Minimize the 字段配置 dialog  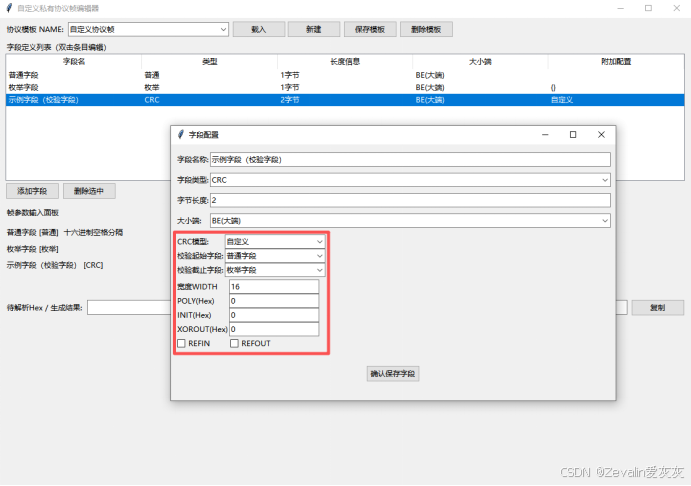[x=545, y=134]
